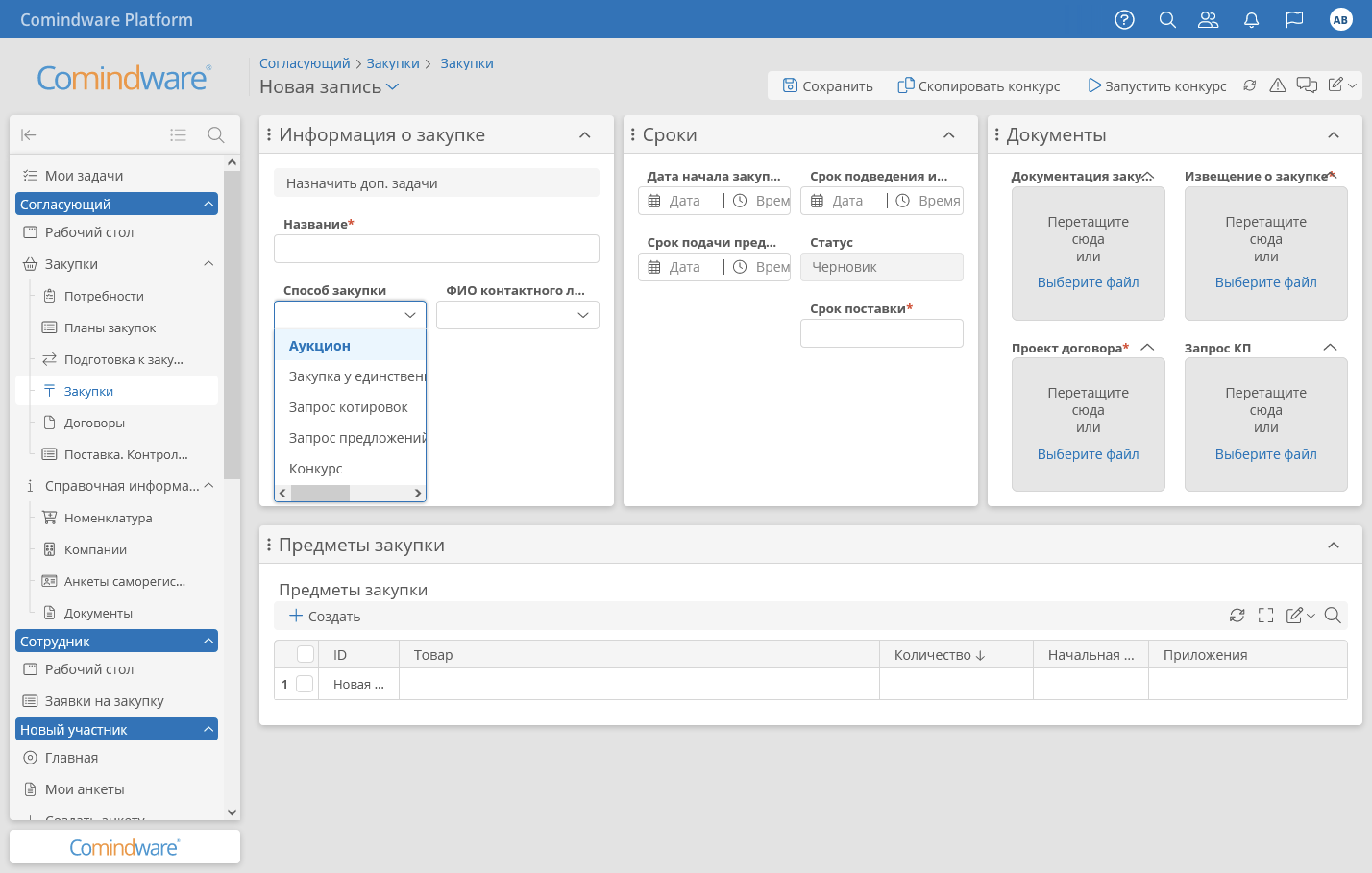Select Аукцион from the dropdown list
The width and height of the screenshot is (1372, 873).
(350, 346)
